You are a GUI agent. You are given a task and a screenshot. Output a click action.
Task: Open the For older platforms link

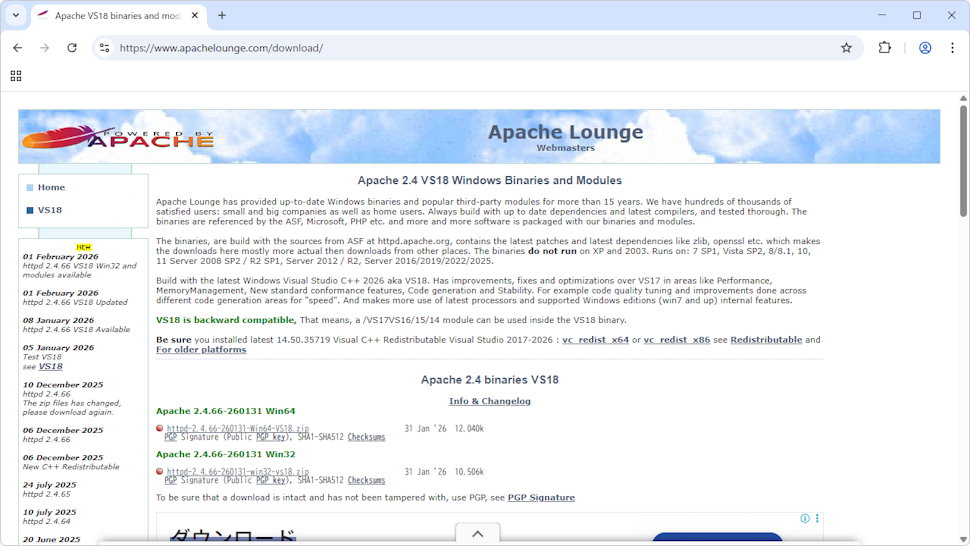(x=201, y=349)
